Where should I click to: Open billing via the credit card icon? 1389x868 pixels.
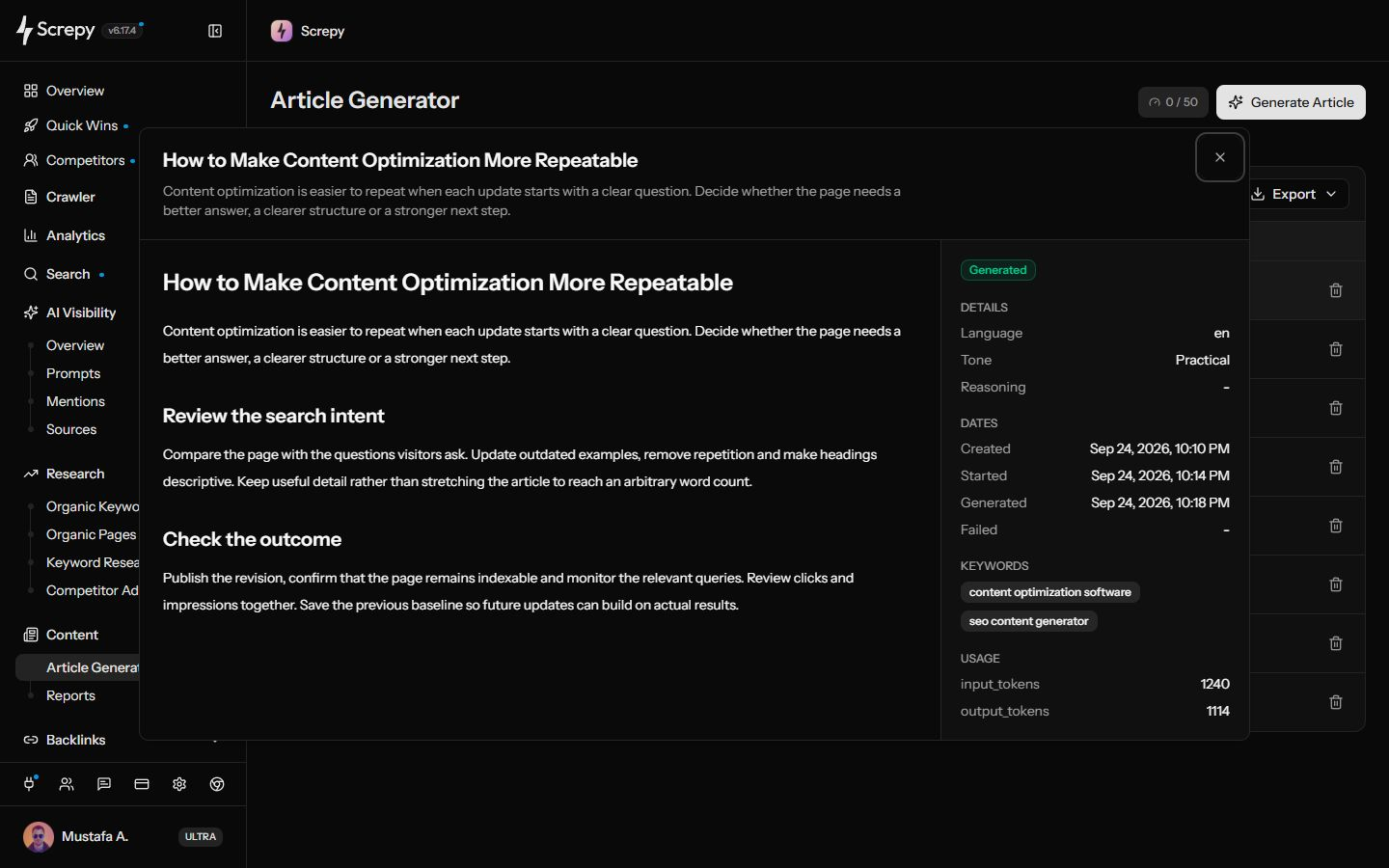tap(142, 784)
